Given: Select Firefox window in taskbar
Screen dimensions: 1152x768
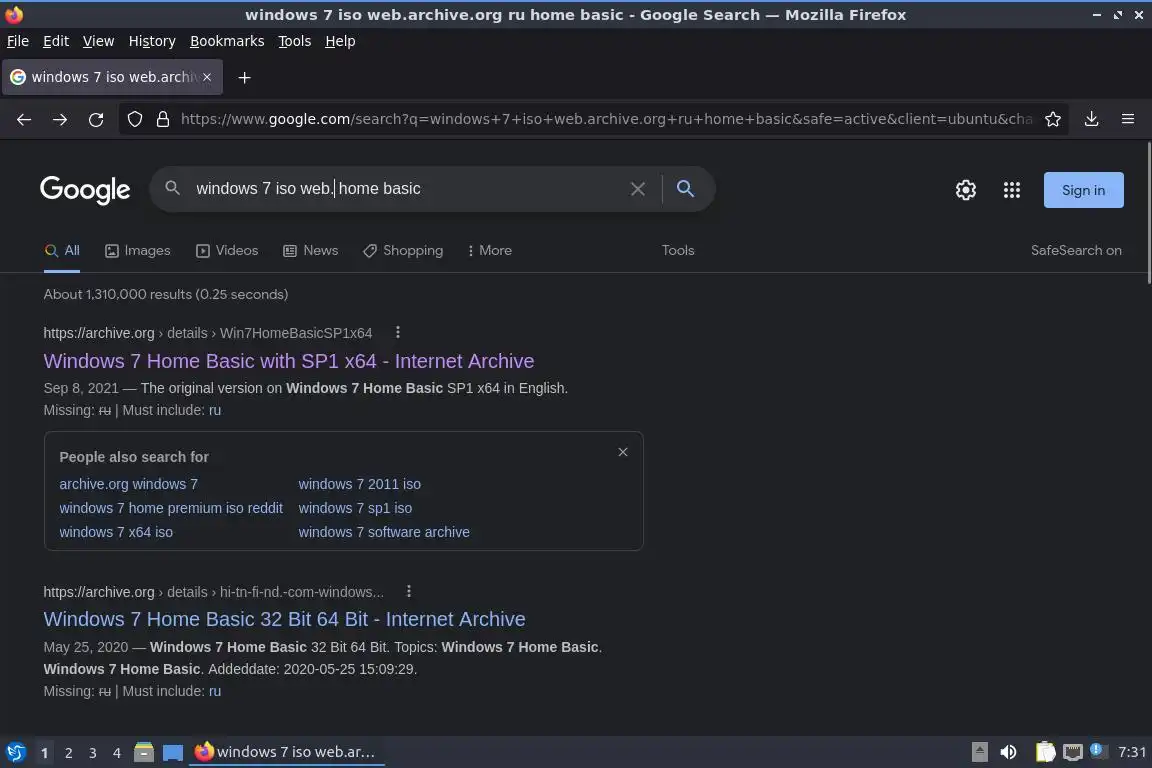Looking at the screenshot, I should [x=287, y=752].
